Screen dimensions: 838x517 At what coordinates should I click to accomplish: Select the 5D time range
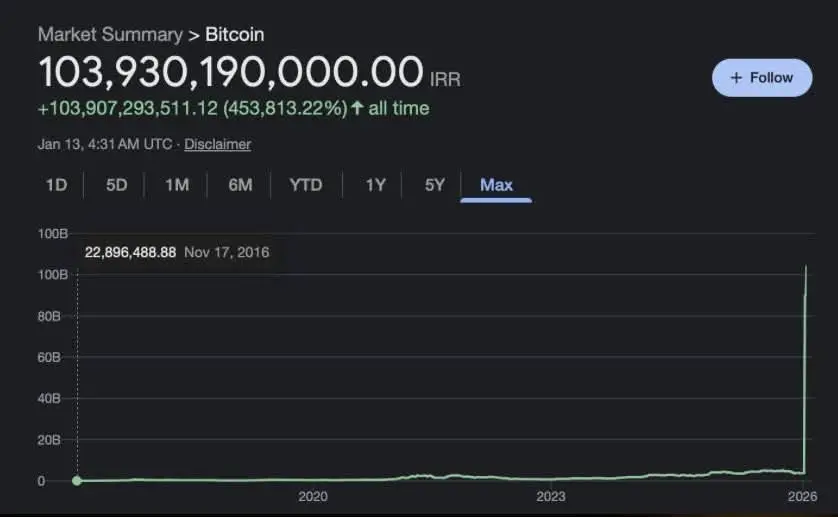point(117,184)
